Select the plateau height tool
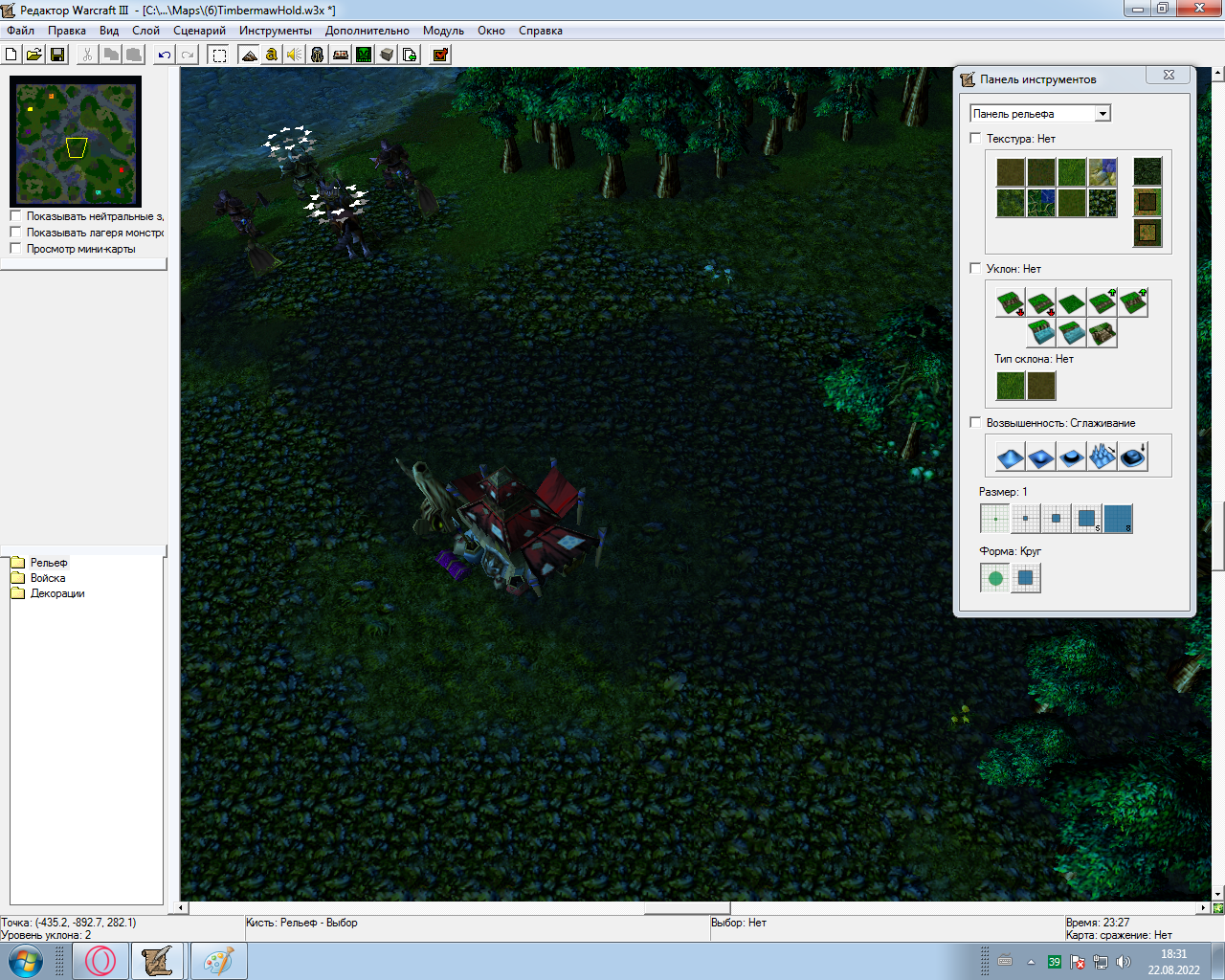This screenshot has height=980, width=1225. point(1072,457)
